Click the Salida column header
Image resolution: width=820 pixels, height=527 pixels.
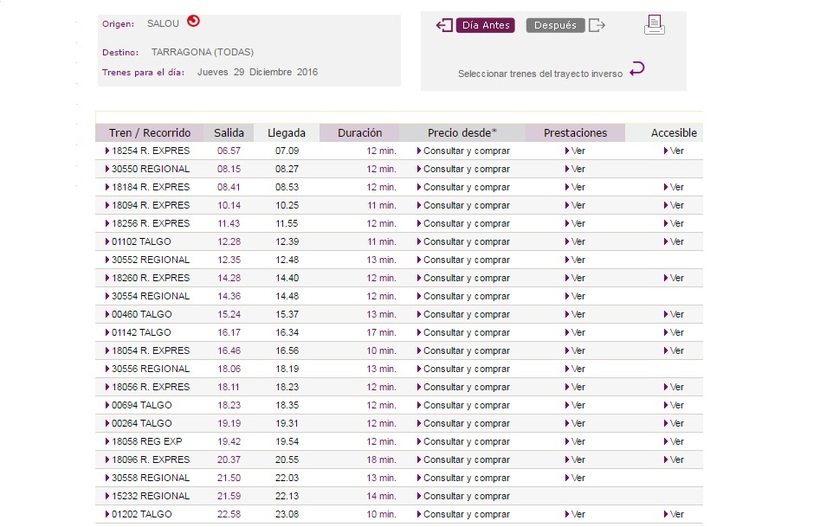(228, 133)
